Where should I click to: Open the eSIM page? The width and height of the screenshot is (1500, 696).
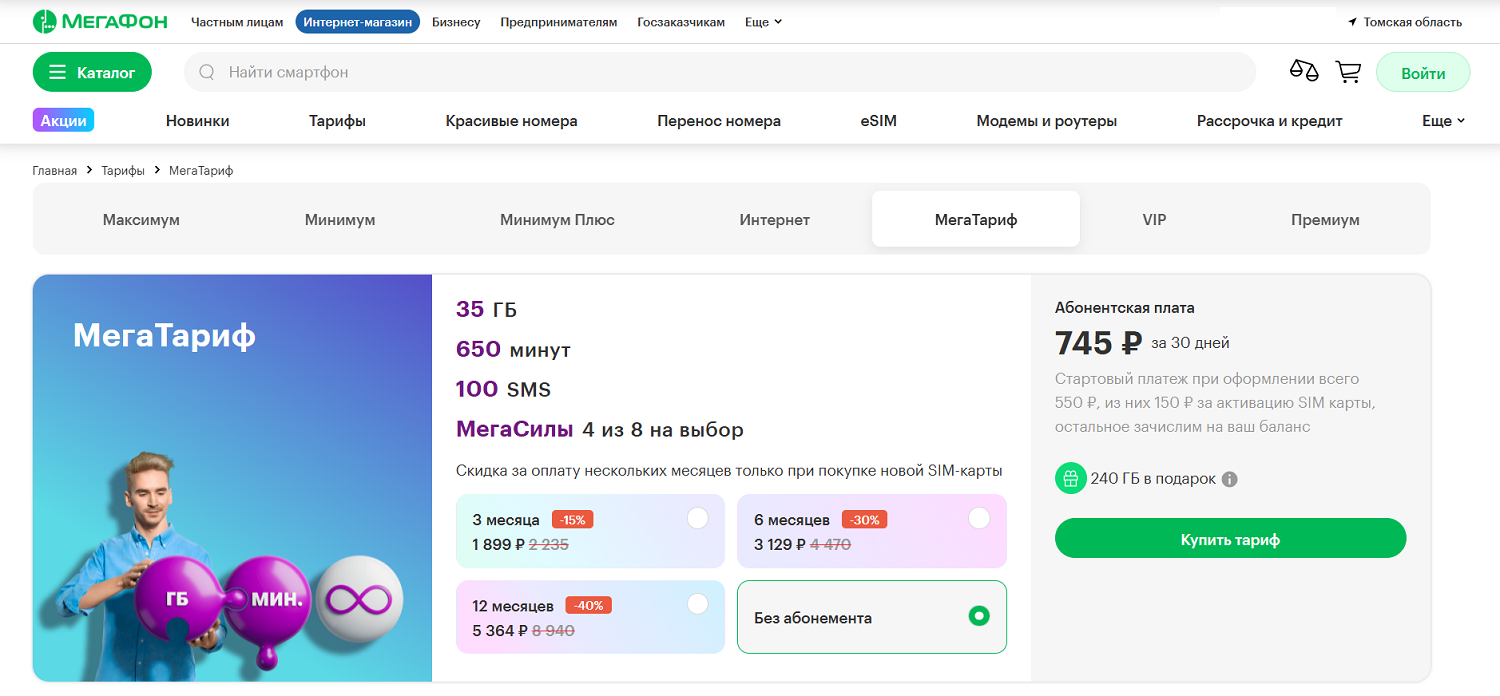878,121
